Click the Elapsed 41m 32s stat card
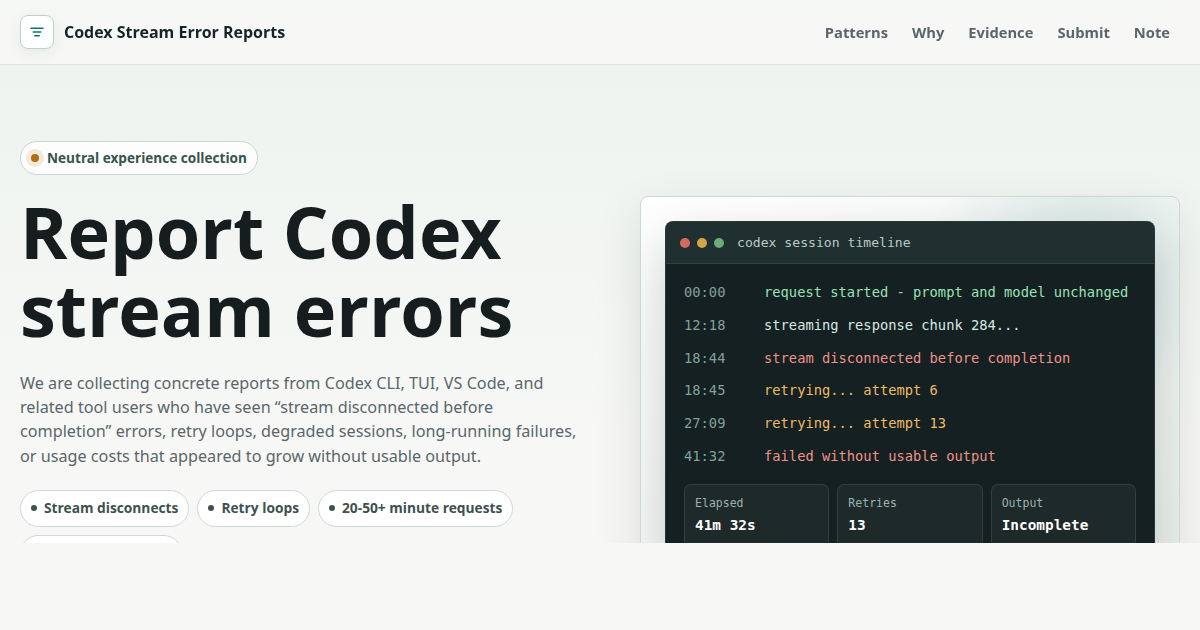The image size is (1200, 630). [x=756, y=514]
